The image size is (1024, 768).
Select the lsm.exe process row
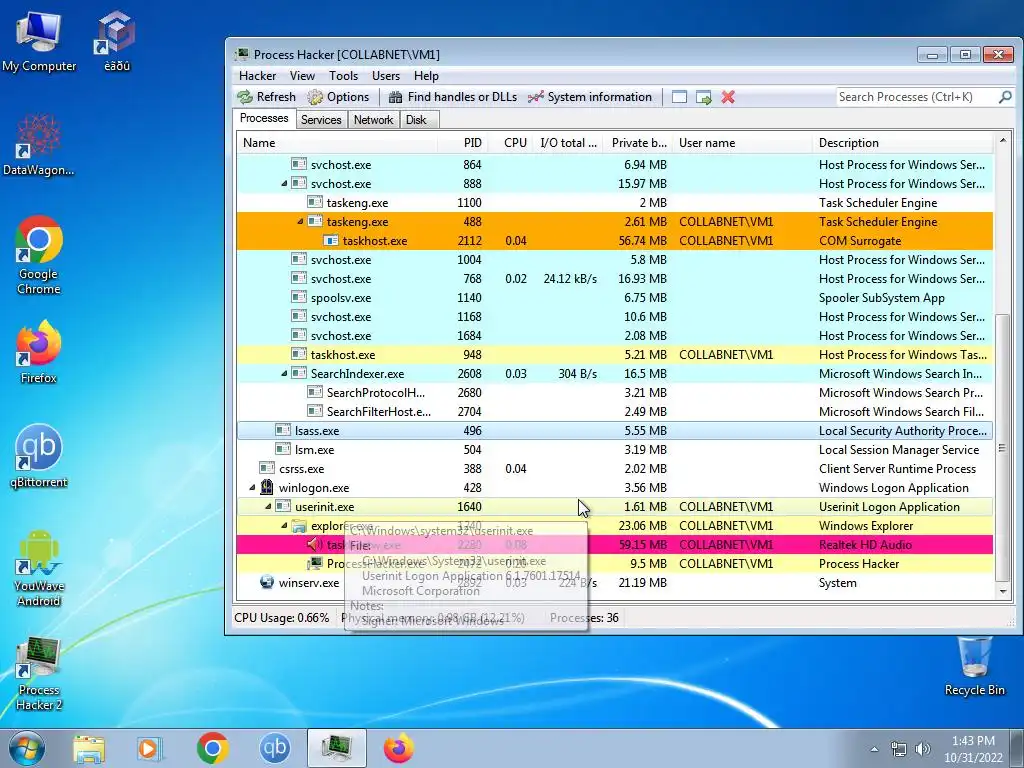tap(615, 450)
